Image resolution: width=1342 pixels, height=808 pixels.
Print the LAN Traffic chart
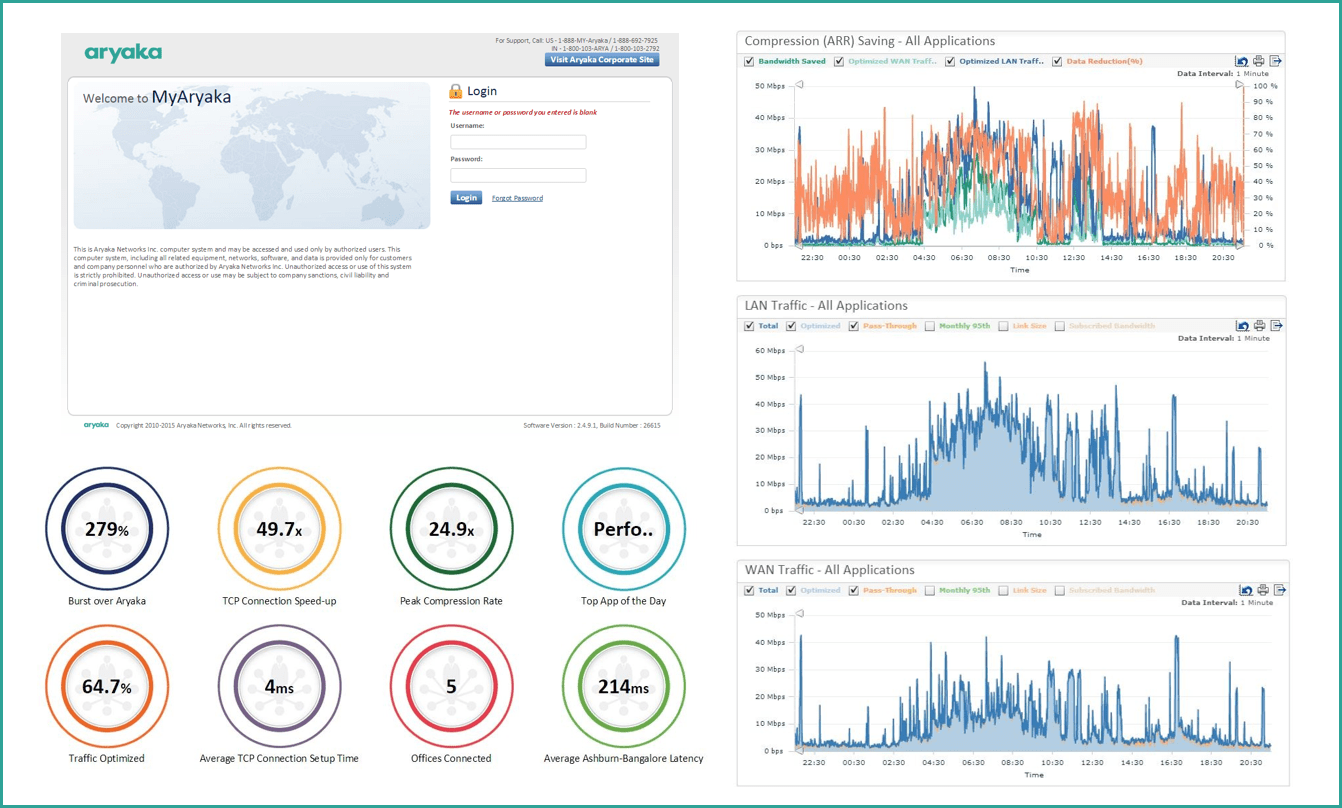point(1260,326)
